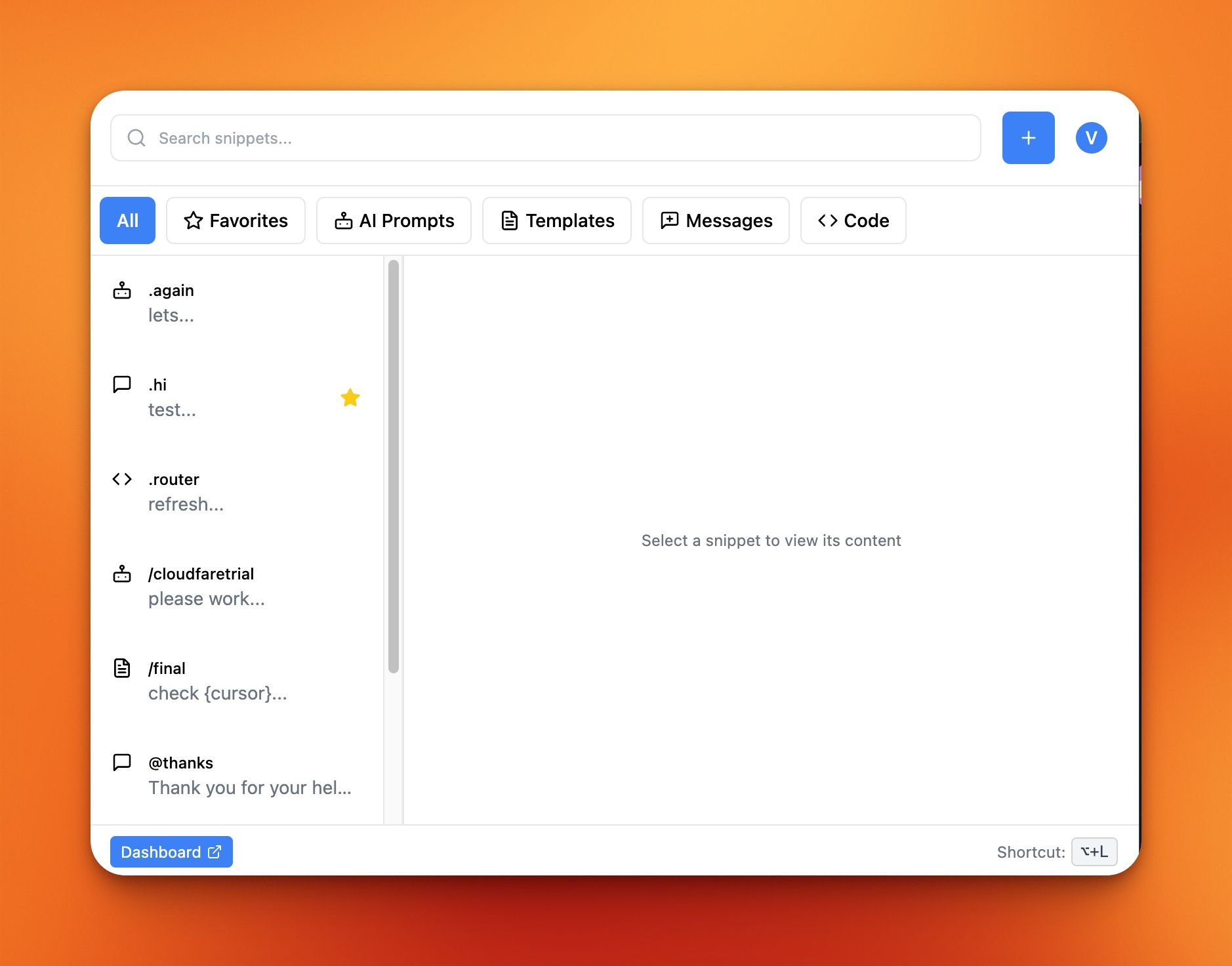Click the AI prompt icon beside .again
This screenshot has height=966, width=1232.
122,291
